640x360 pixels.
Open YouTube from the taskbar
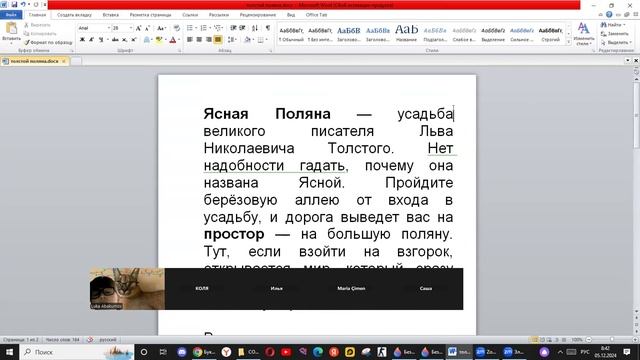286,352
